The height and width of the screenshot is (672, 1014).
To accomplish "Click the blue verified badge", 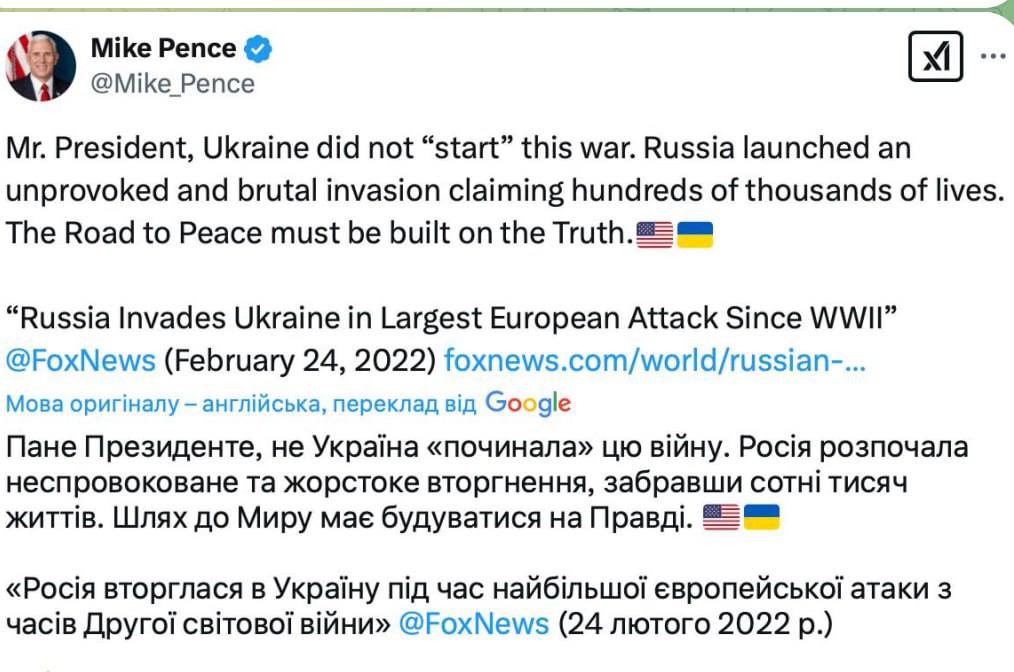I will point(259,48).
